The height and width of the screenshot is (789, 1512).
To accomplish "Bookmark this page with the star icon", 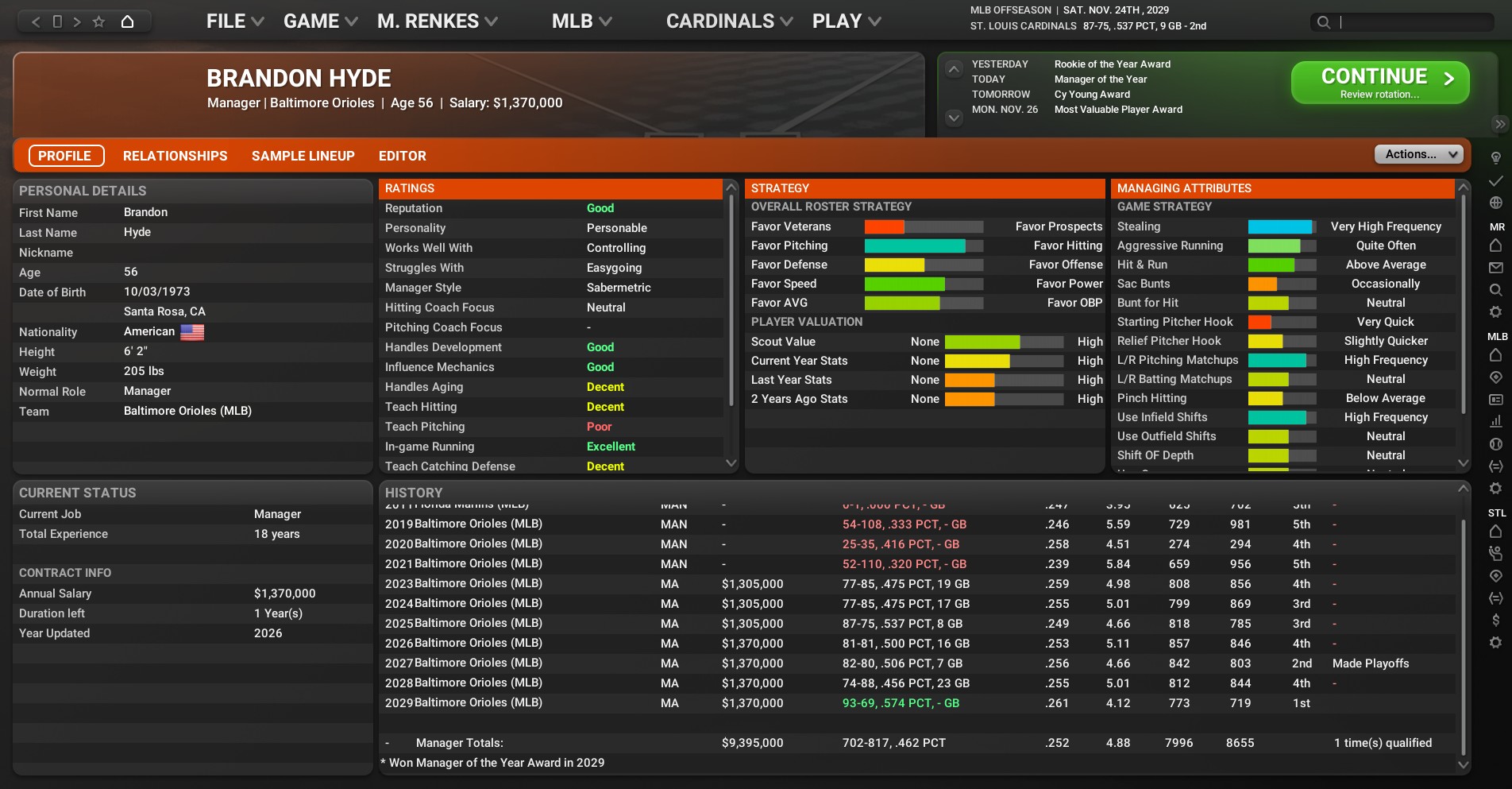I will point(98,21).
